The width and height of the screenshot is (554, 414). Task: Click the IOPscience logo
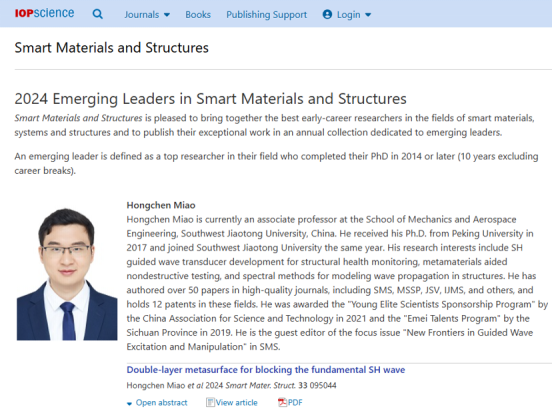[x=45, y=13]
